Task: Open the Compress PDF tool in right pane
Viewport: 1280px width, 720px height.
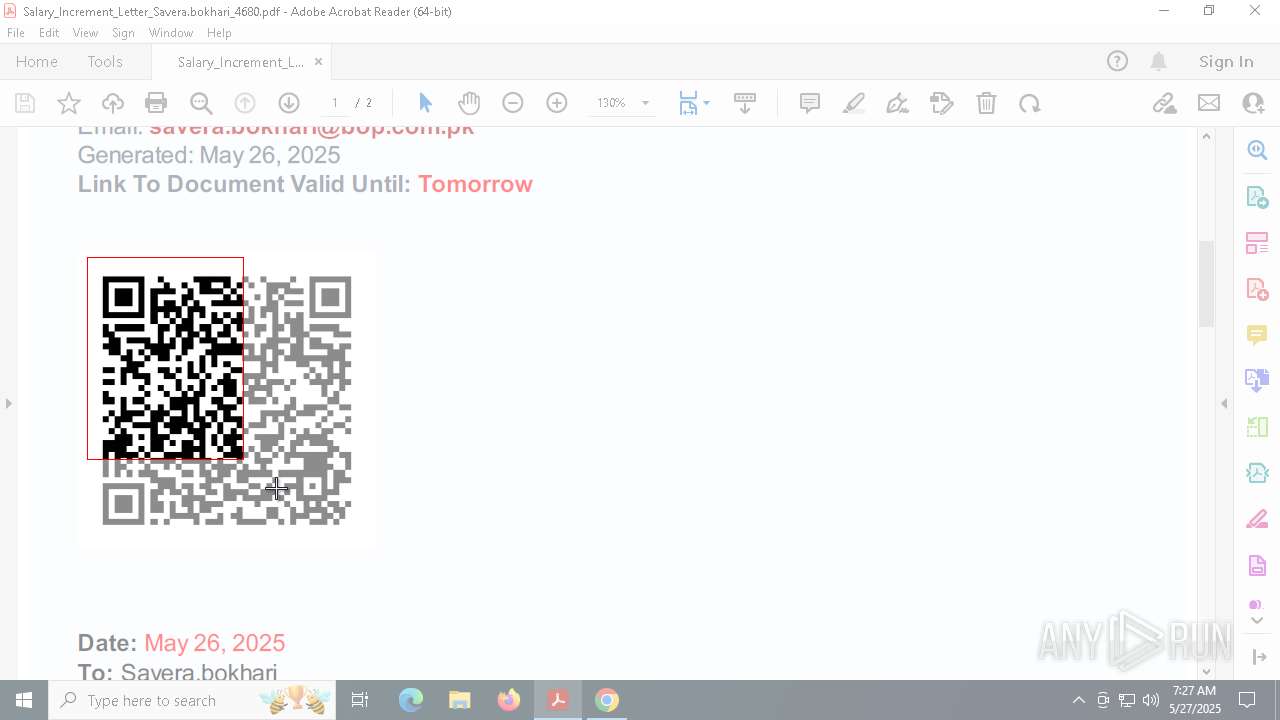Action: 1257,427
